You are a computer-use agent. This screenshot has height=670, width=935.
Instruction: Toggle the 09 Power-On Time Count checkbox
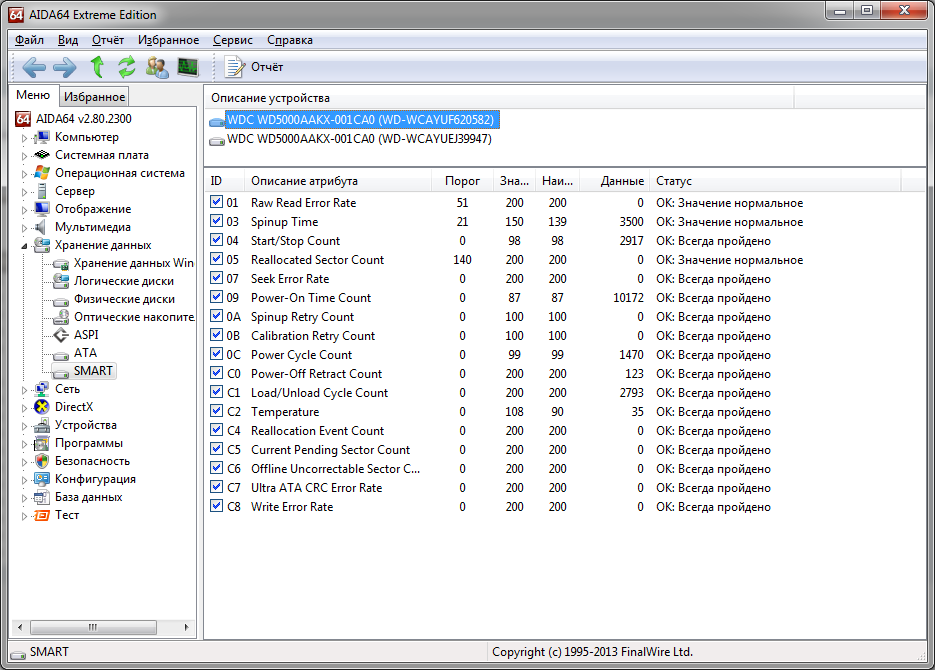pos(216,297)
